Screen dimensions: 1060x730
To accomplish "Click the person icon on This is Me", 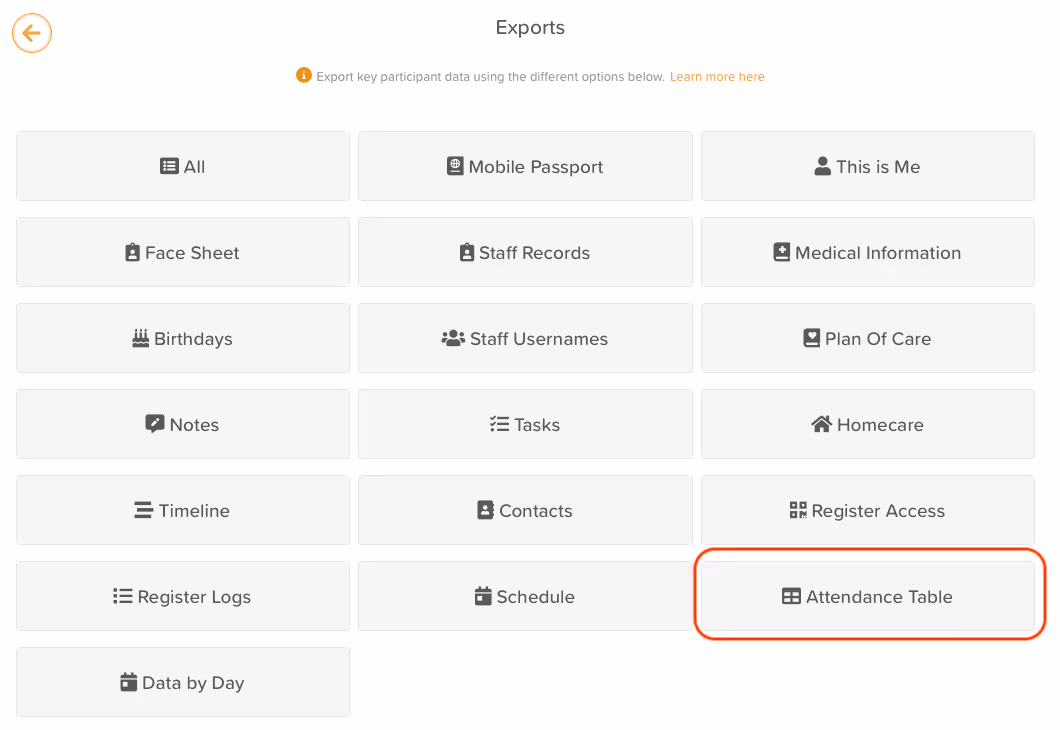I will coord(823,166).
